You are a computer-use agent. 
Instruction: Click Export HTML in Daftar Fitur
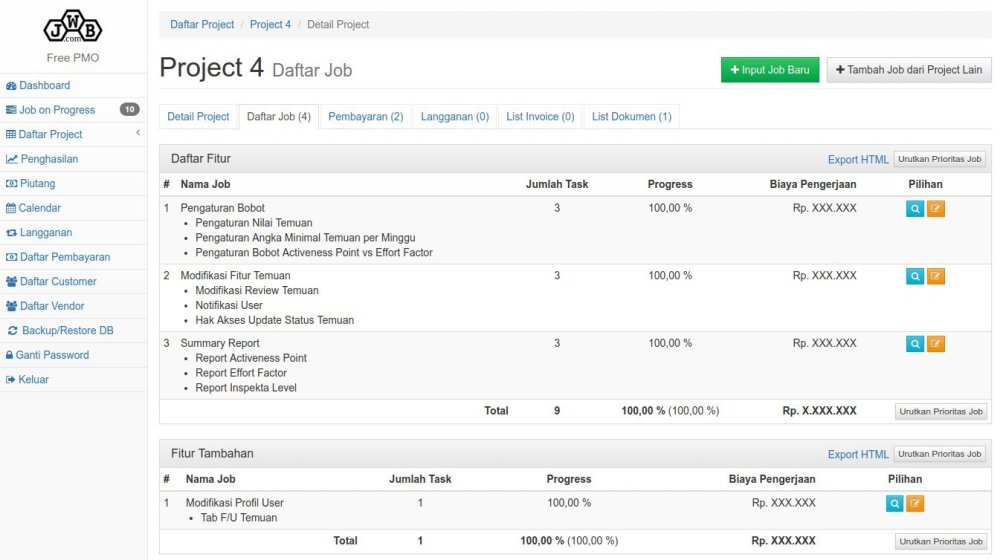click(857, 159)
